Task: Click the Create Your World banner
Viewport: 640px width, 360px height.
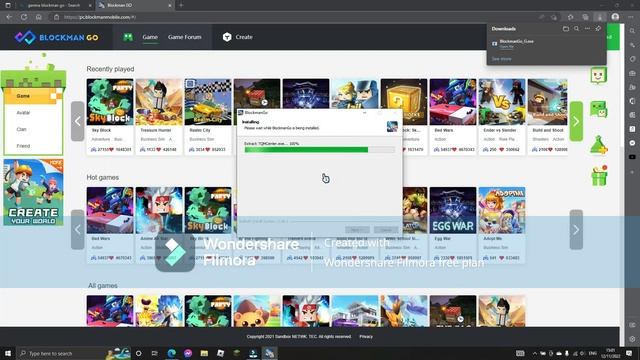Action: click(x=33, y=192)
